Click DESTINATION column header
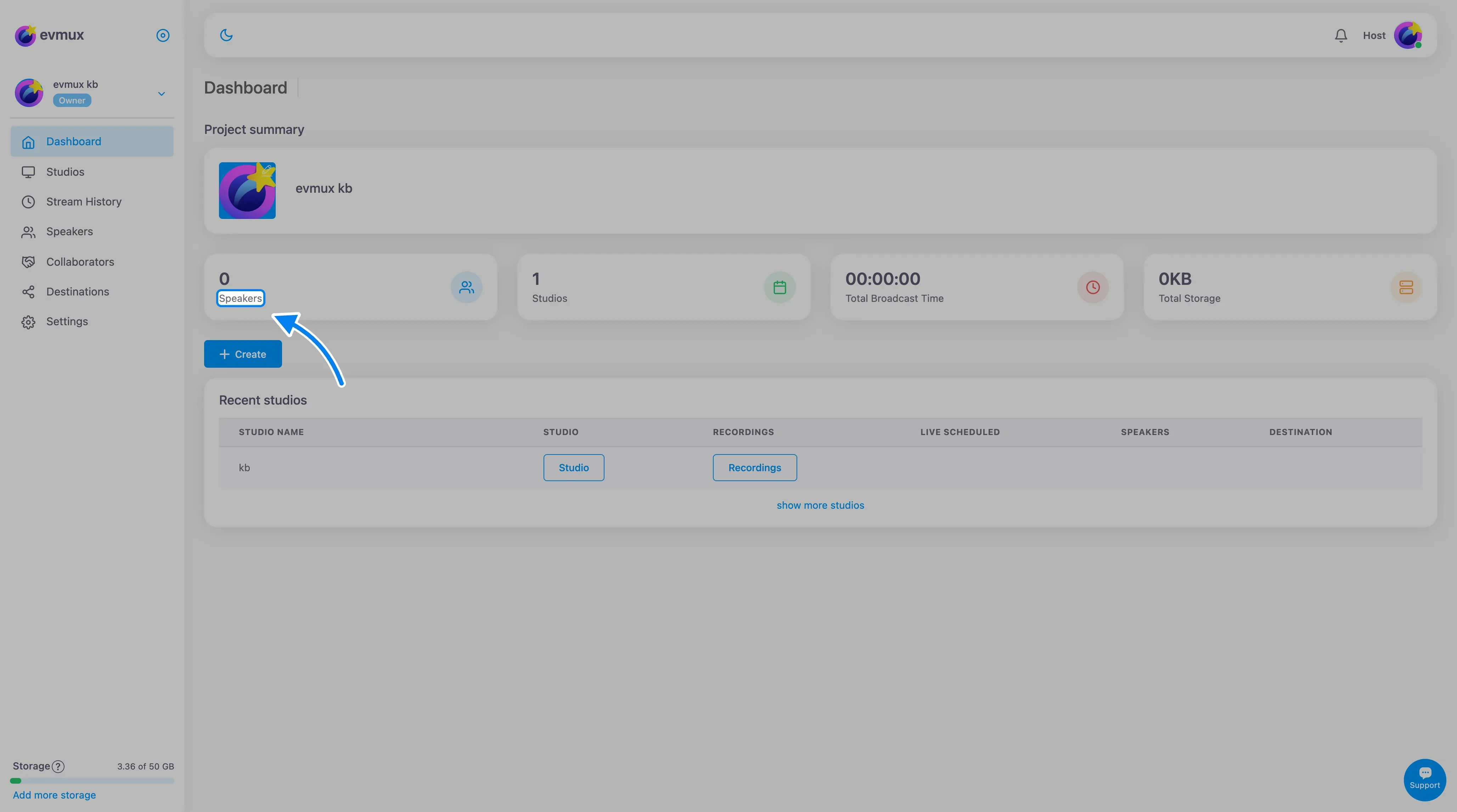This screenshot has width=1457, height=812. (1300, 432)
